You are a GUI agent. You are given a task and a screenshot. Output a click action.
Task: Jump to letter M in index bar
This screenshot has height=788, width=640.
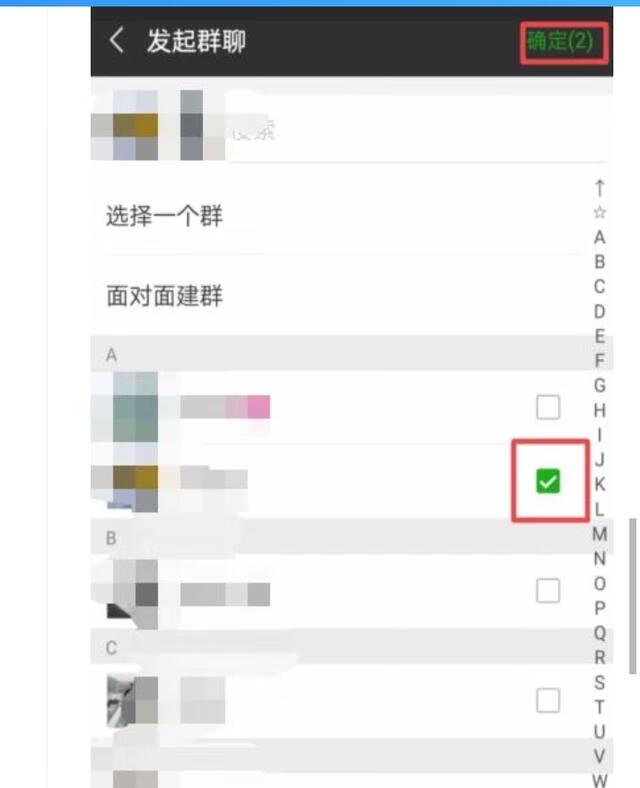click(599, 534)
